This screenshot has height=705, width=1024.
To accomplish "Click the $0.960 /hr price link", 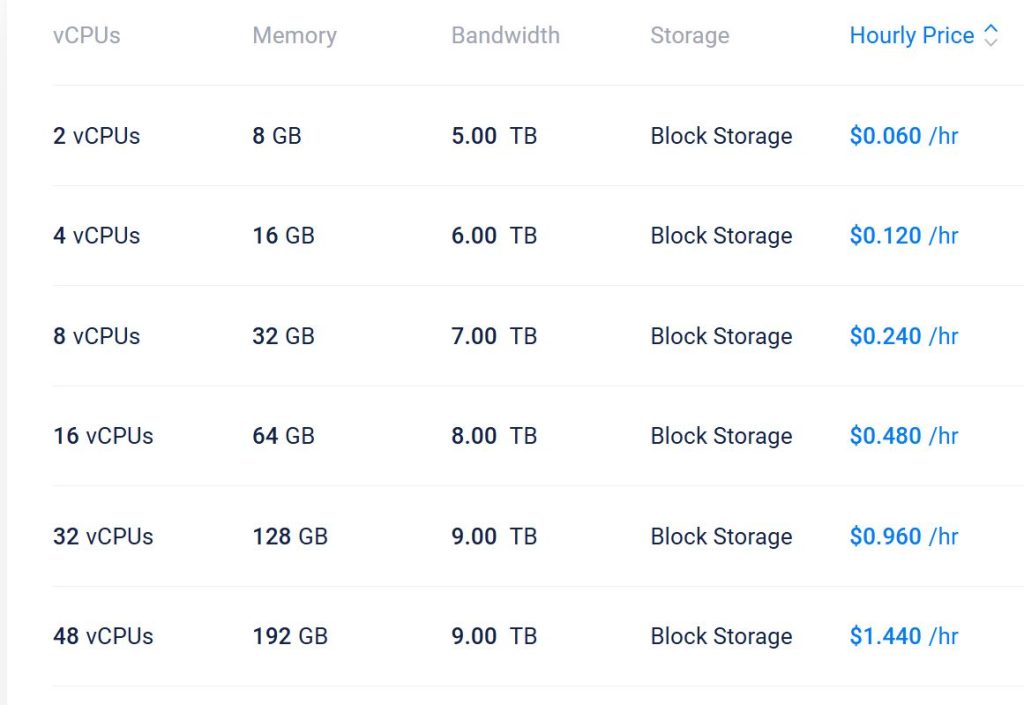I will pos(903,536).
